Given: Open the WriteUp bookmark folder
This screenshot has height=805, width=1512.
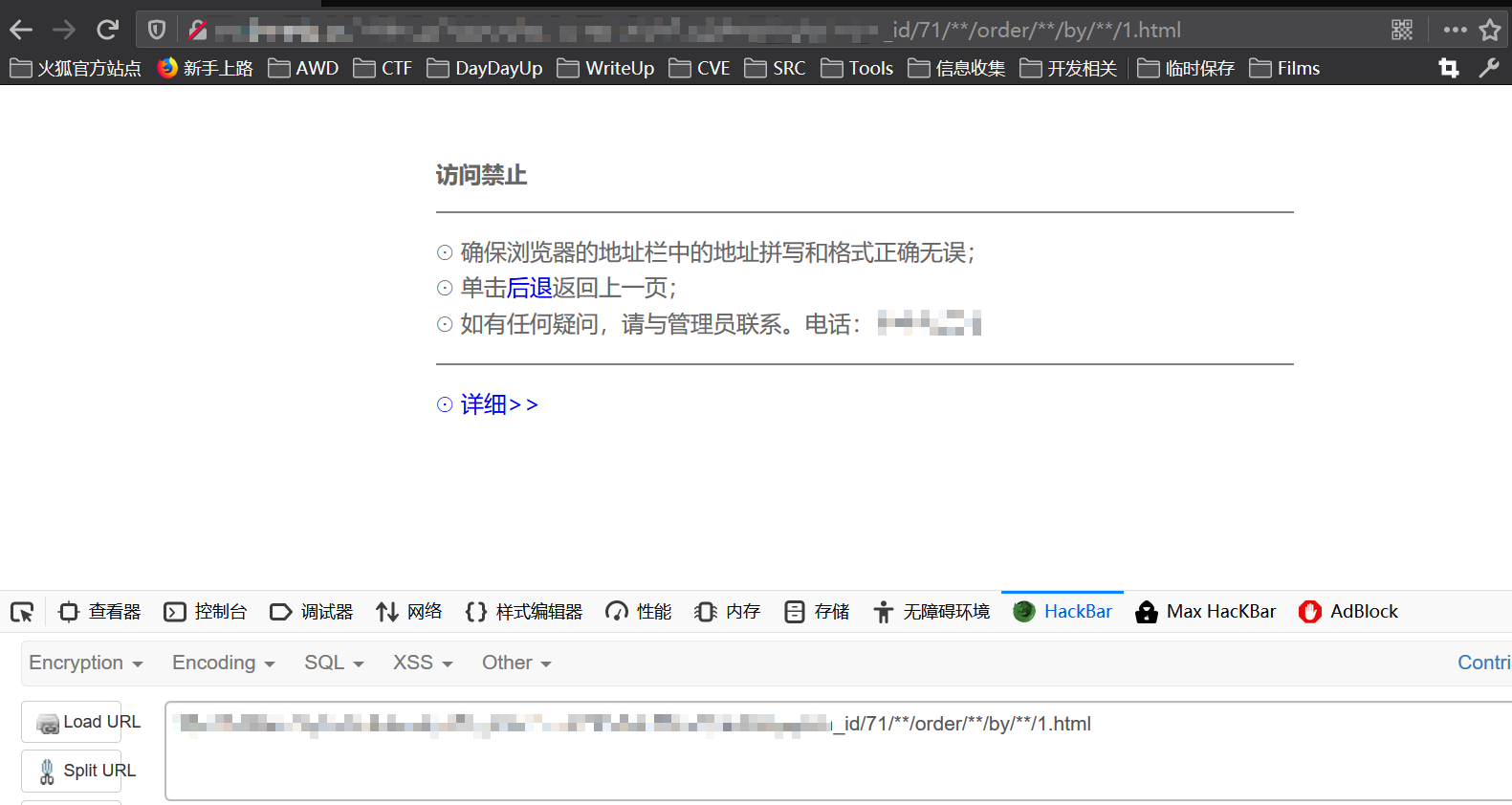Looking at the screenshot, I should point(606,68).
